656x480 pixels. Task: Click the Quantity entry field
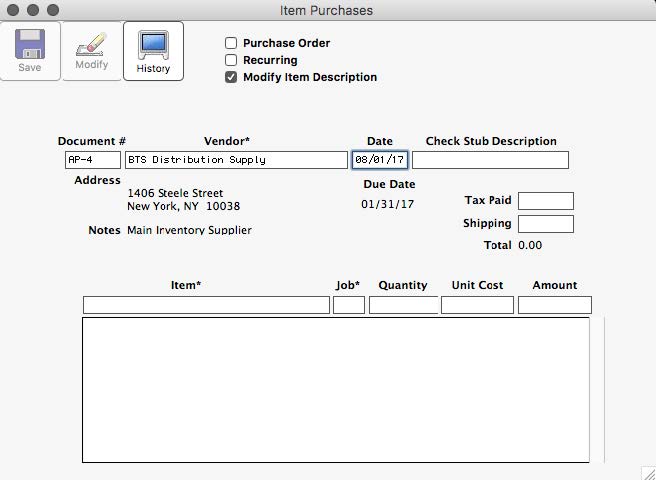[403, 305]
